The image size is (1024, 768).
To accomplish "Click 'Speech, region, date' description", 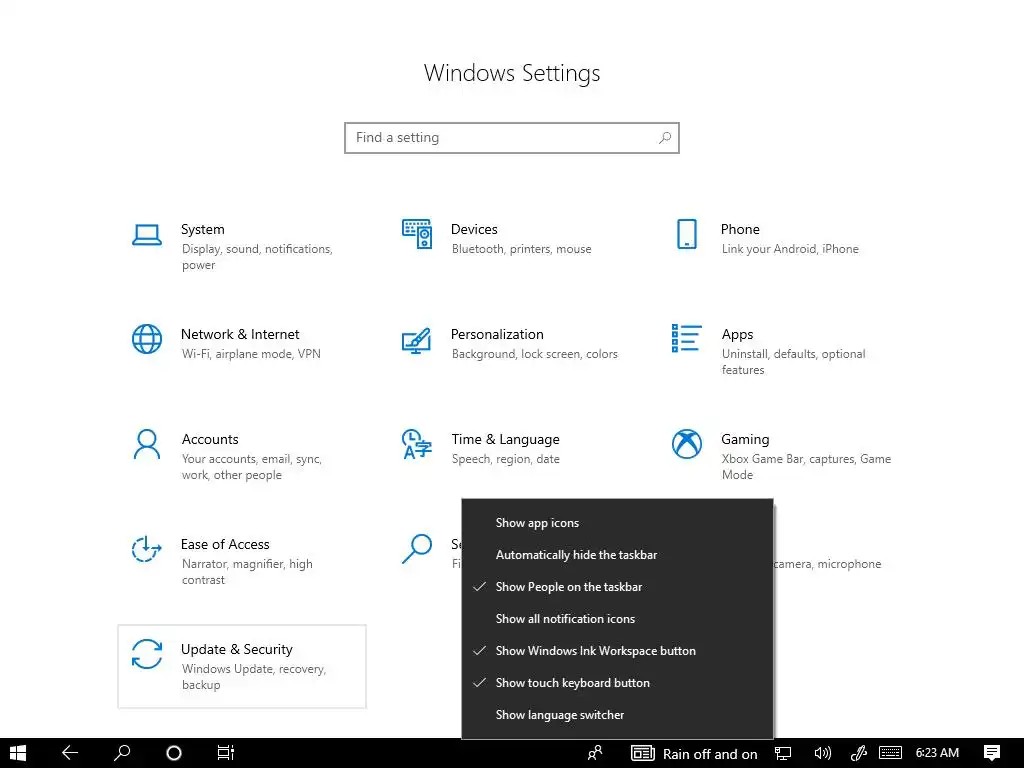I will [505, 459].
